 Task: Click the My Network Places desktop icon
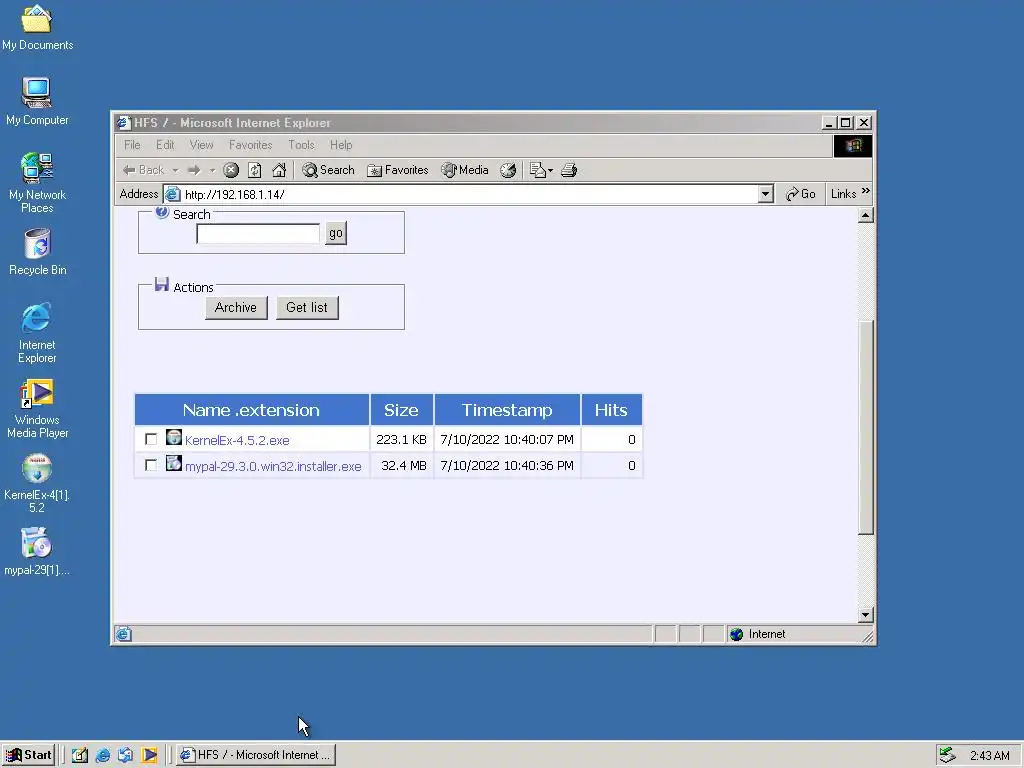click(37, 183)
